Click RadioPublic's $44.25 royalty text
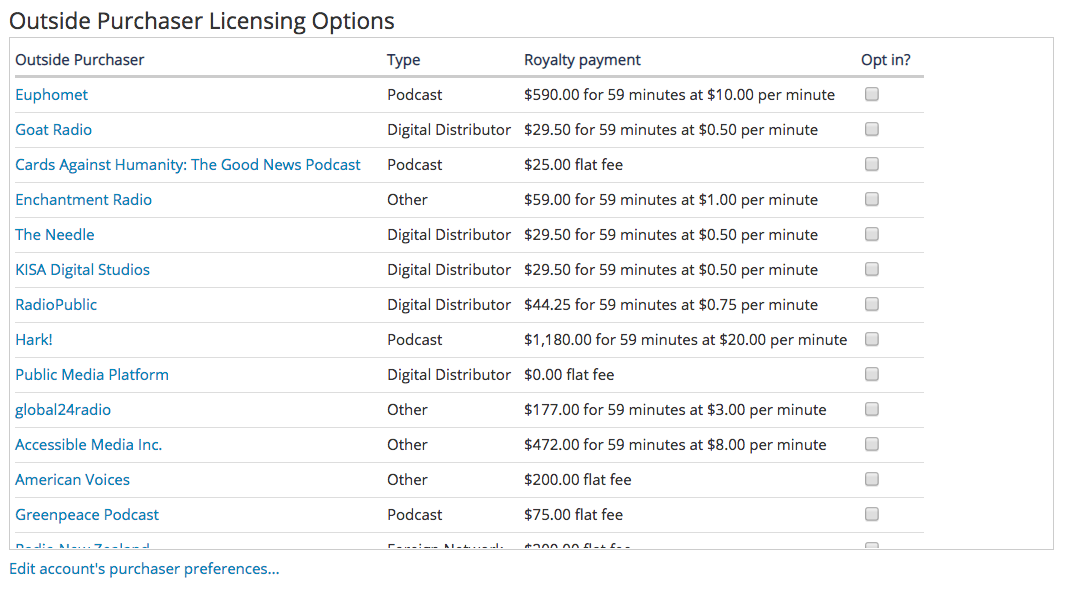This screenshot has width=1068, height=589. (x=671, y=304)
